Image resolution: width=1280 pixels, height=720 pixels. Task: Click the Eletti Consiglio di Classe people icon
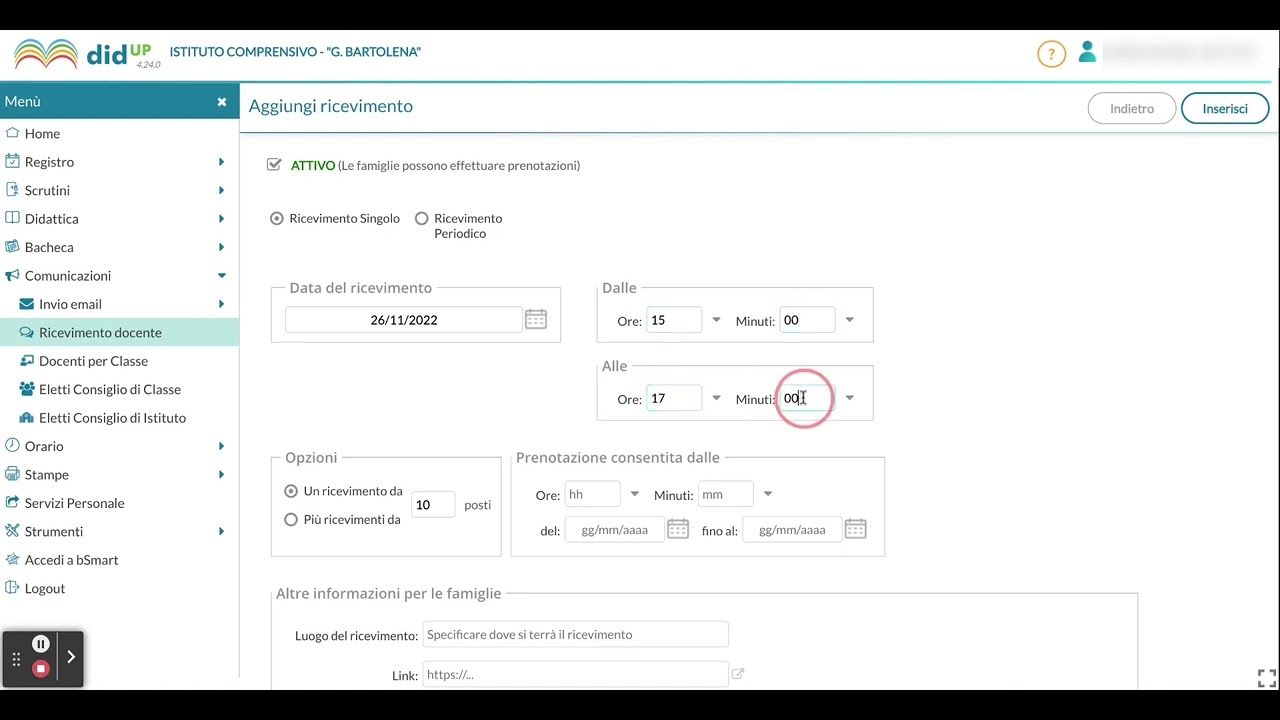coord(27,389)
